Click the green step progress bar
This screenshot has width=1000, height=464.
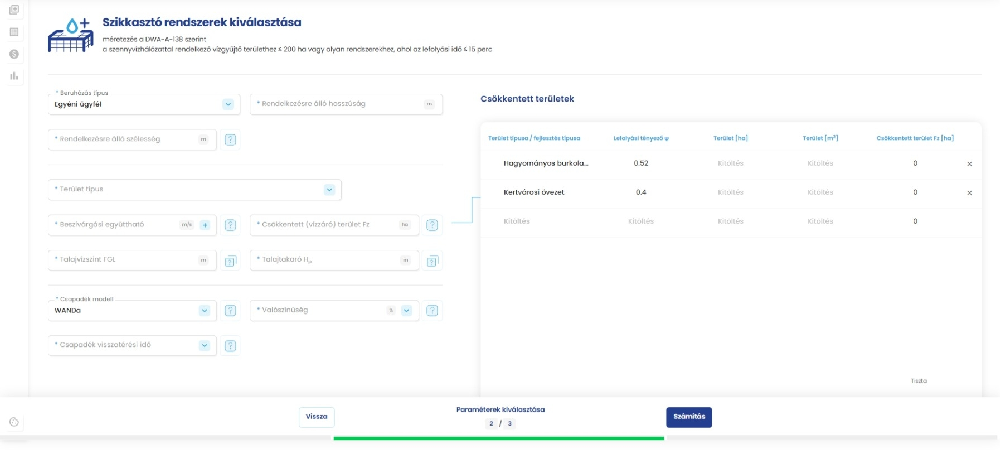(x=499, y=439)
